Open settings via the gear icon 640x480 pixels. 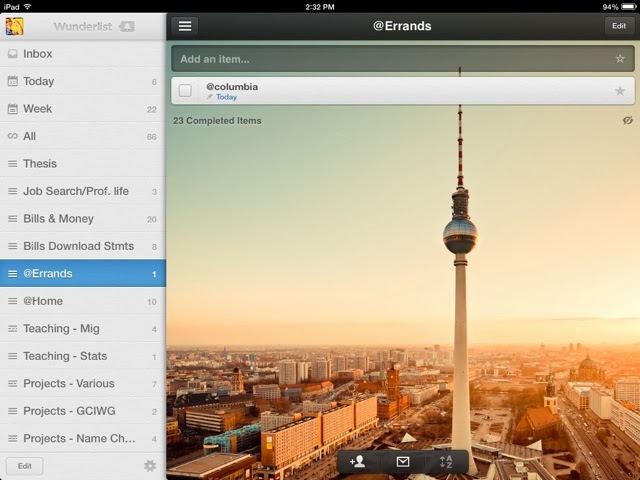pos(150,466)
